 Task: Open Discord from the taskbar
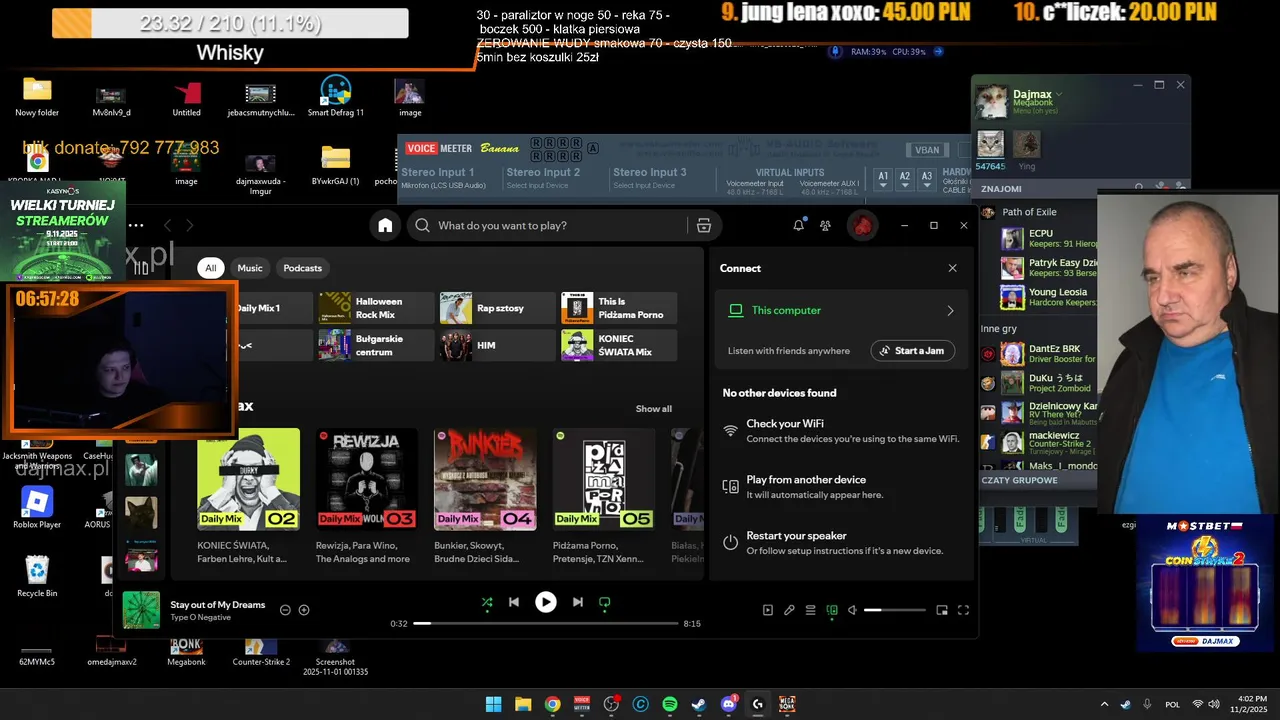pyautogui.click(x=728, y=704)
